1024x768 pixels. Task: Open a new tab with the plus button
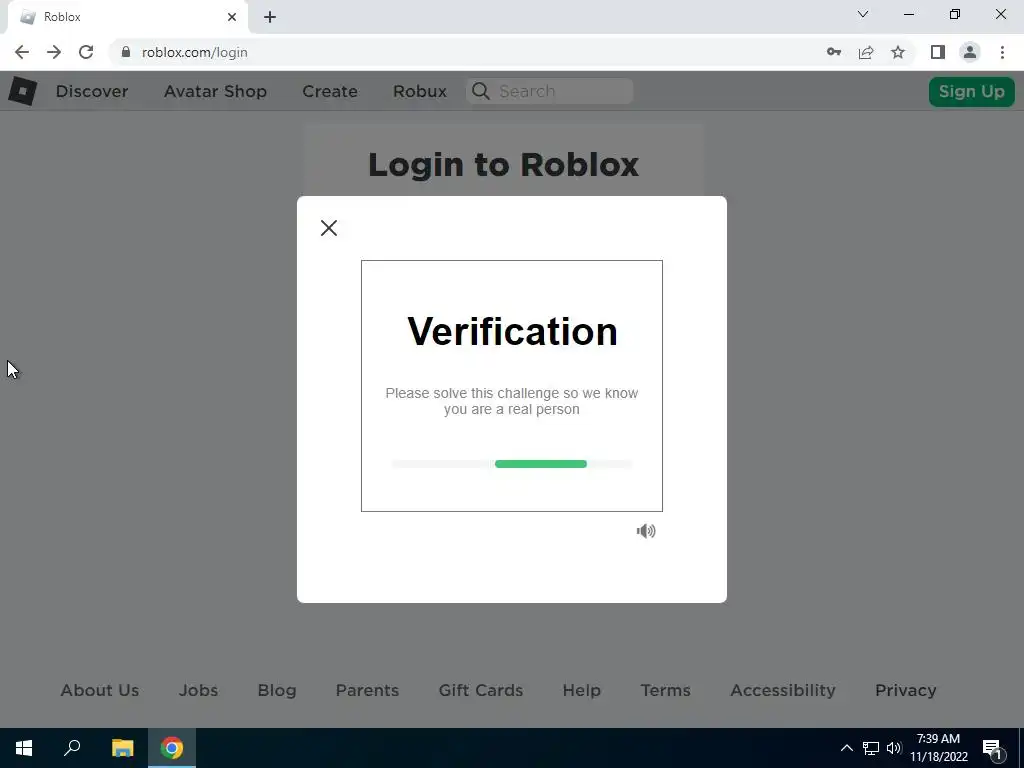coord(270,17)
